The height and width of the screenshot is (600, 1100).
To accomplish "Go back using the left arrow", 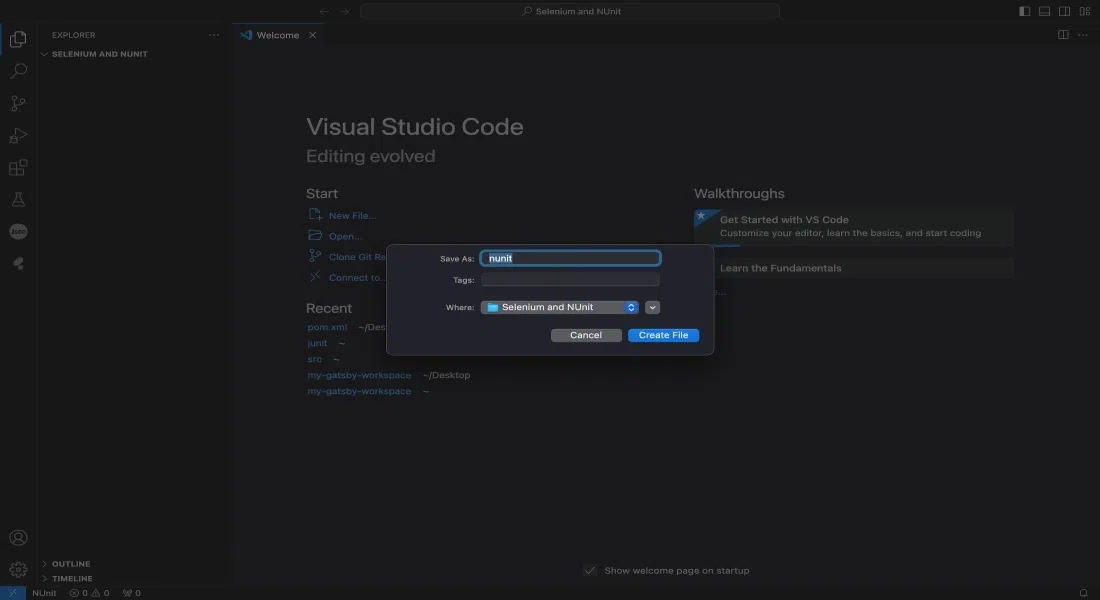I will pyautogui.click(x=324, y=11).
